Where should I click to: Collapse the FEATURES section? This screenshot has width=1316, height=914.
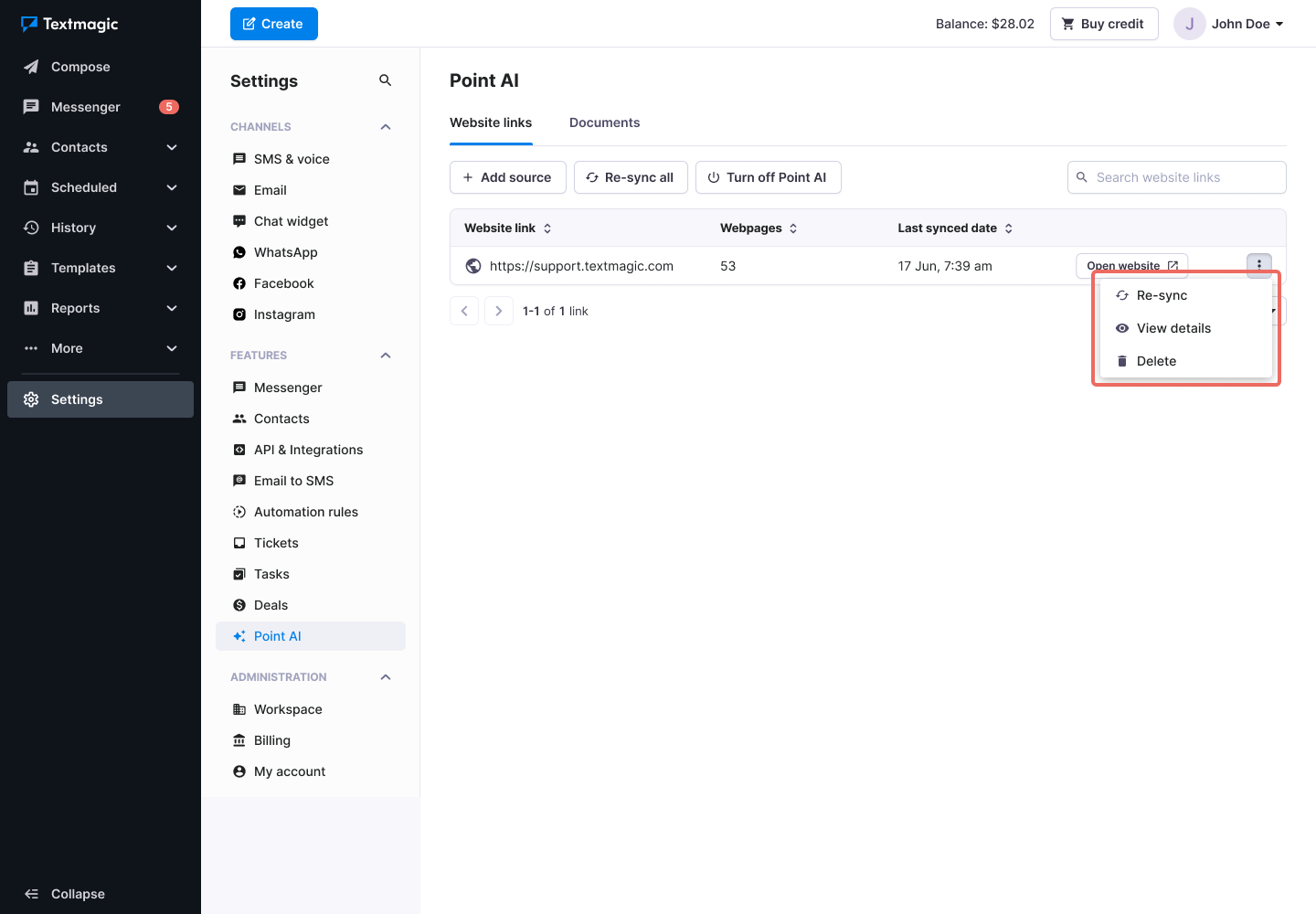pos(385,356)
